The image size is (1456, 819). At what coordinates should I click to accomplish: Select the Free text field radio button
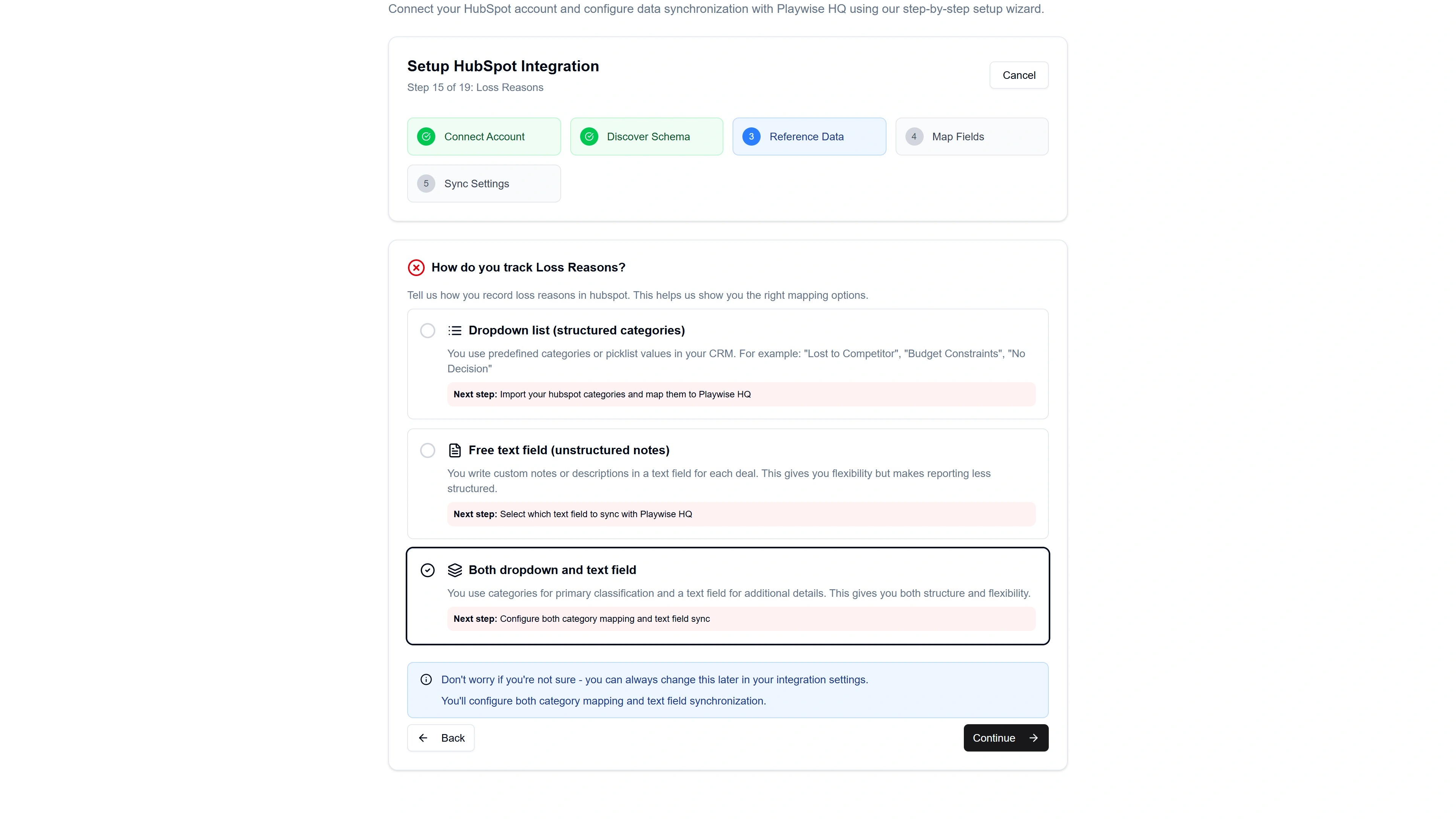(x=427, y=450)
